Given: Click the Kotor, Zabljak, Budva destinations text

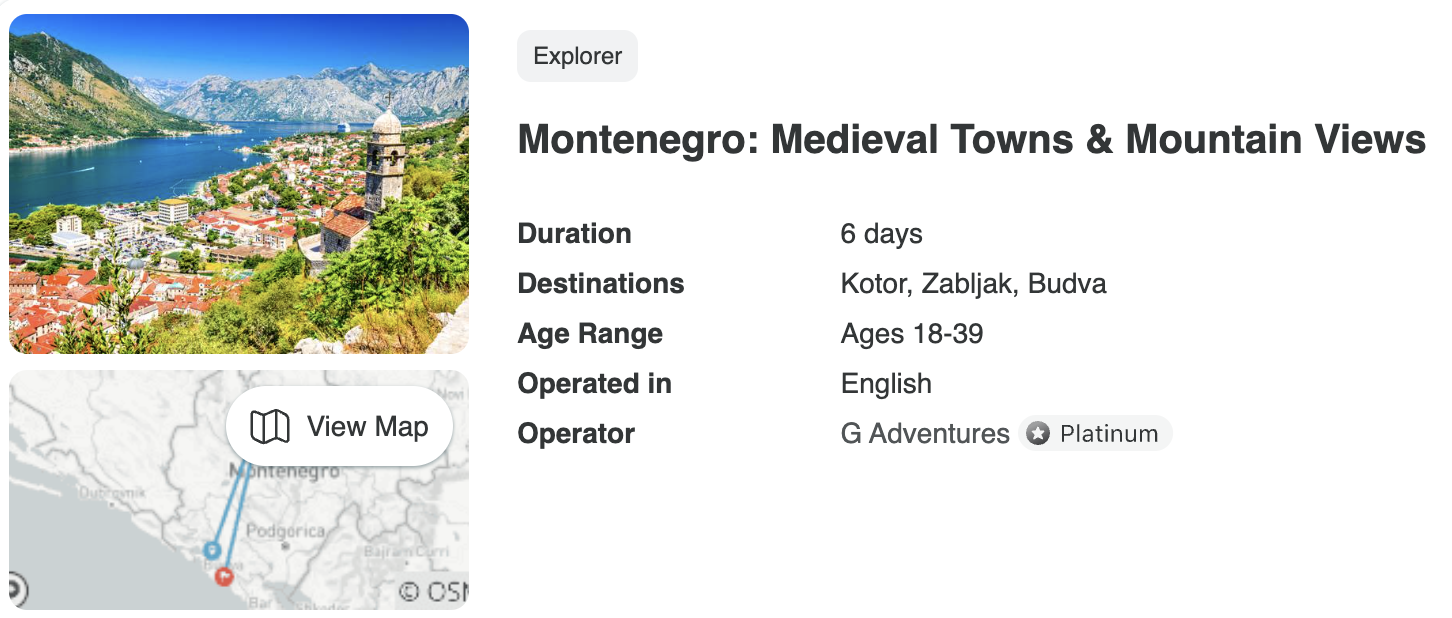Looking at the screenshot, I should 973,284.
